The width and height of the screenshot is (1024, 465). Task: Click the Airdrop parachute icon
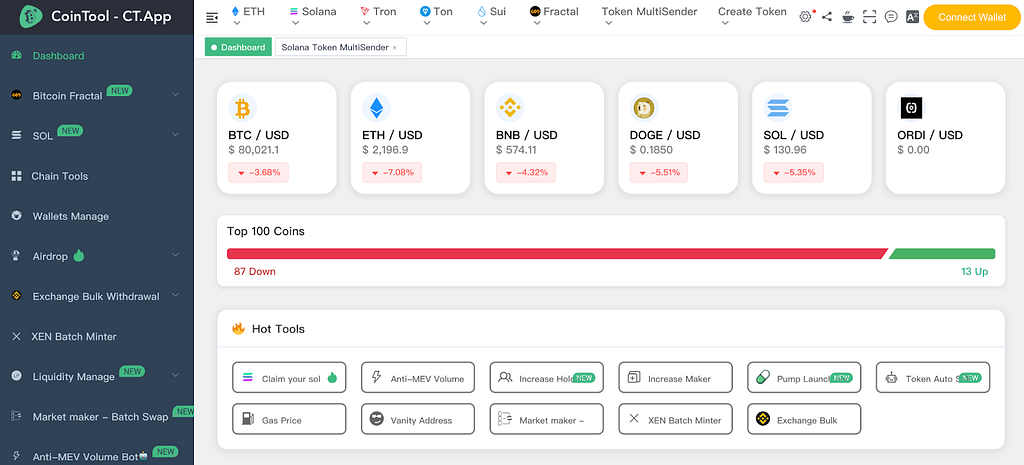click(17, 256)
